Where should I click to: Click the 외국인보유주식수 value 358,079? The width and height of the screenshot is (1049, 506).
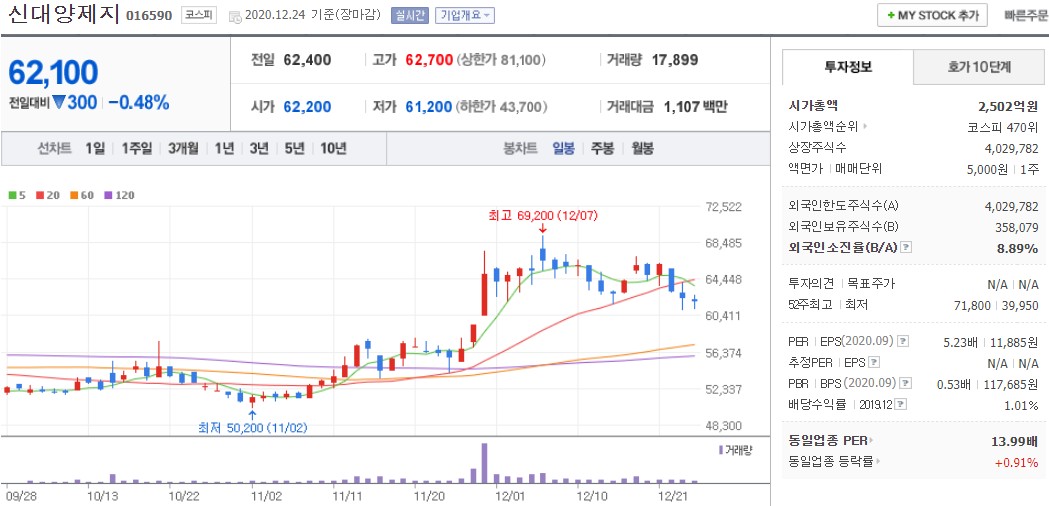coord(1016,227)
